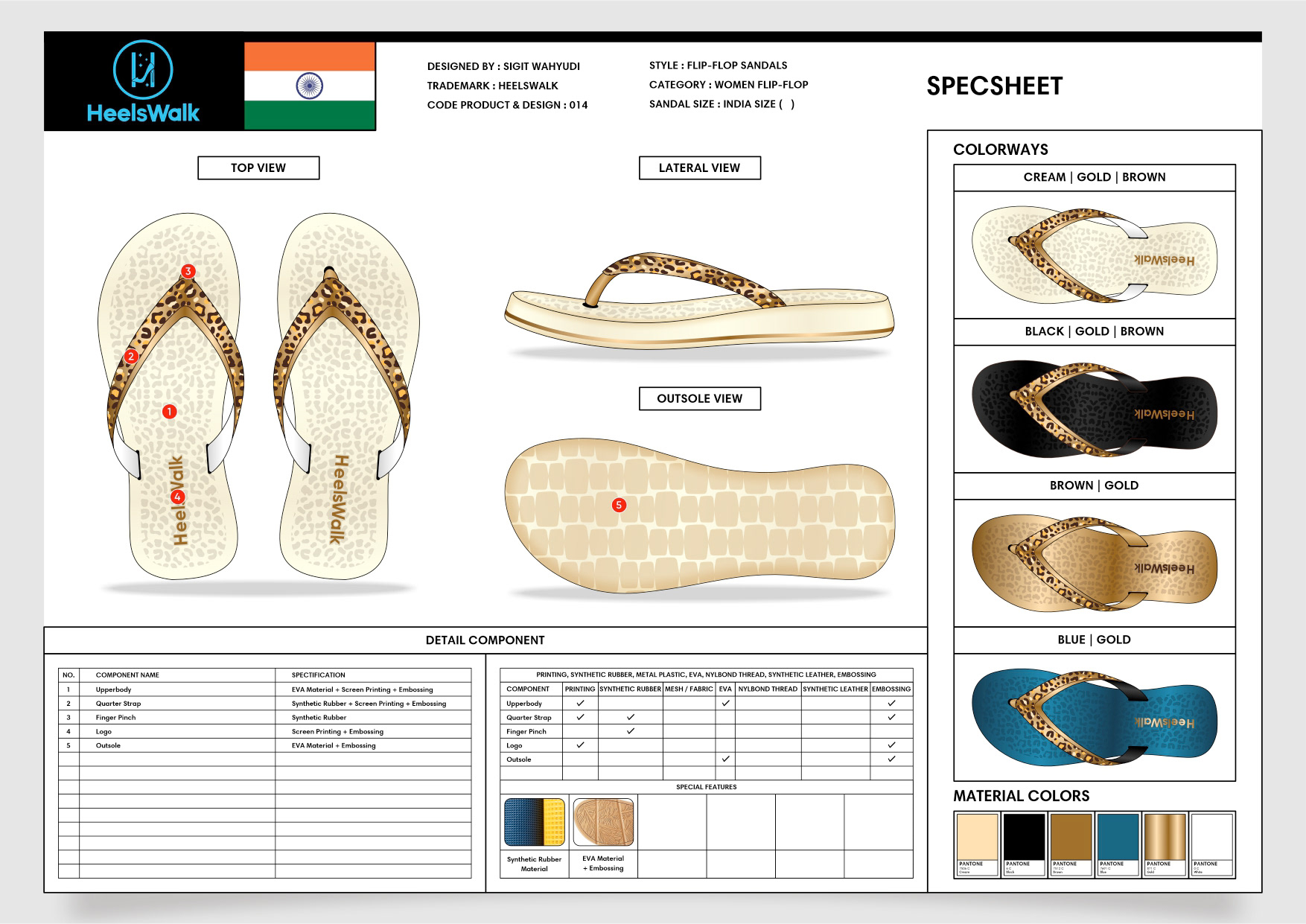Click the COLORWAYS heading
The height and width of the screenshot is (924, 1306).
click(1000, 150)
